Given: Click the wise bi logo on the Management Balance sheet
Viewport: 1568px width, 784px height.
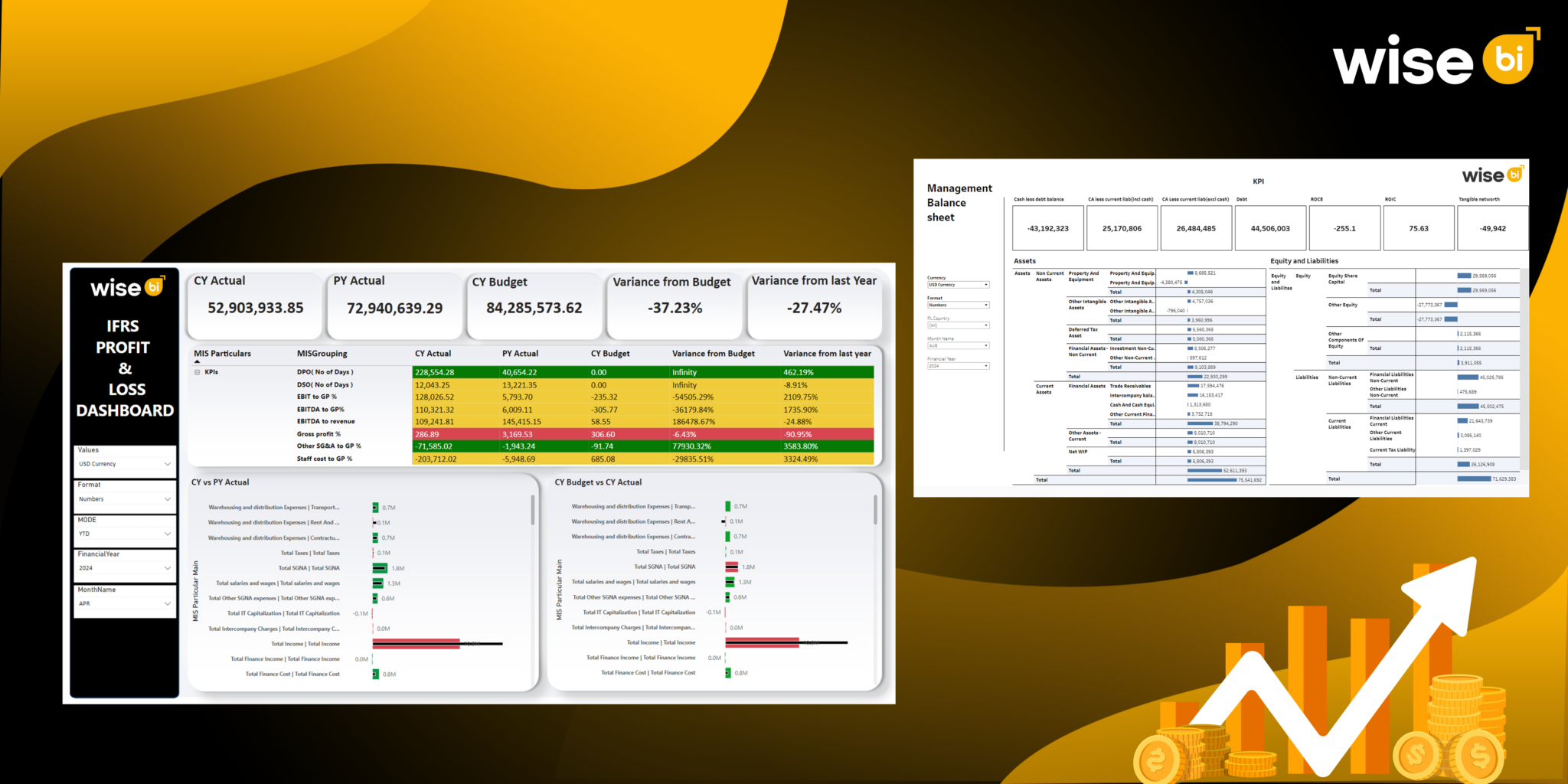Looking at the screenshot, I should pyautogui.click(x=1491, y=175).
